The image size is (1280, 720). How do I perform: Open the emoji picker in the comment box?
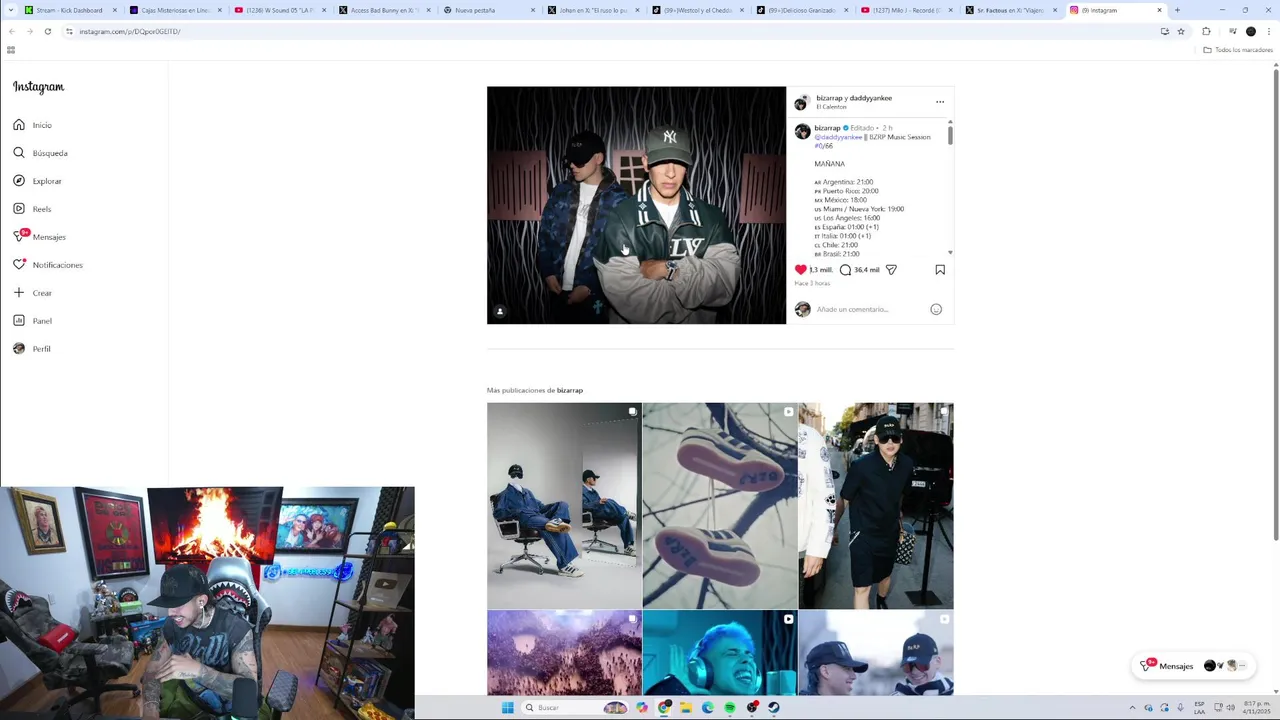click(936, 309)
